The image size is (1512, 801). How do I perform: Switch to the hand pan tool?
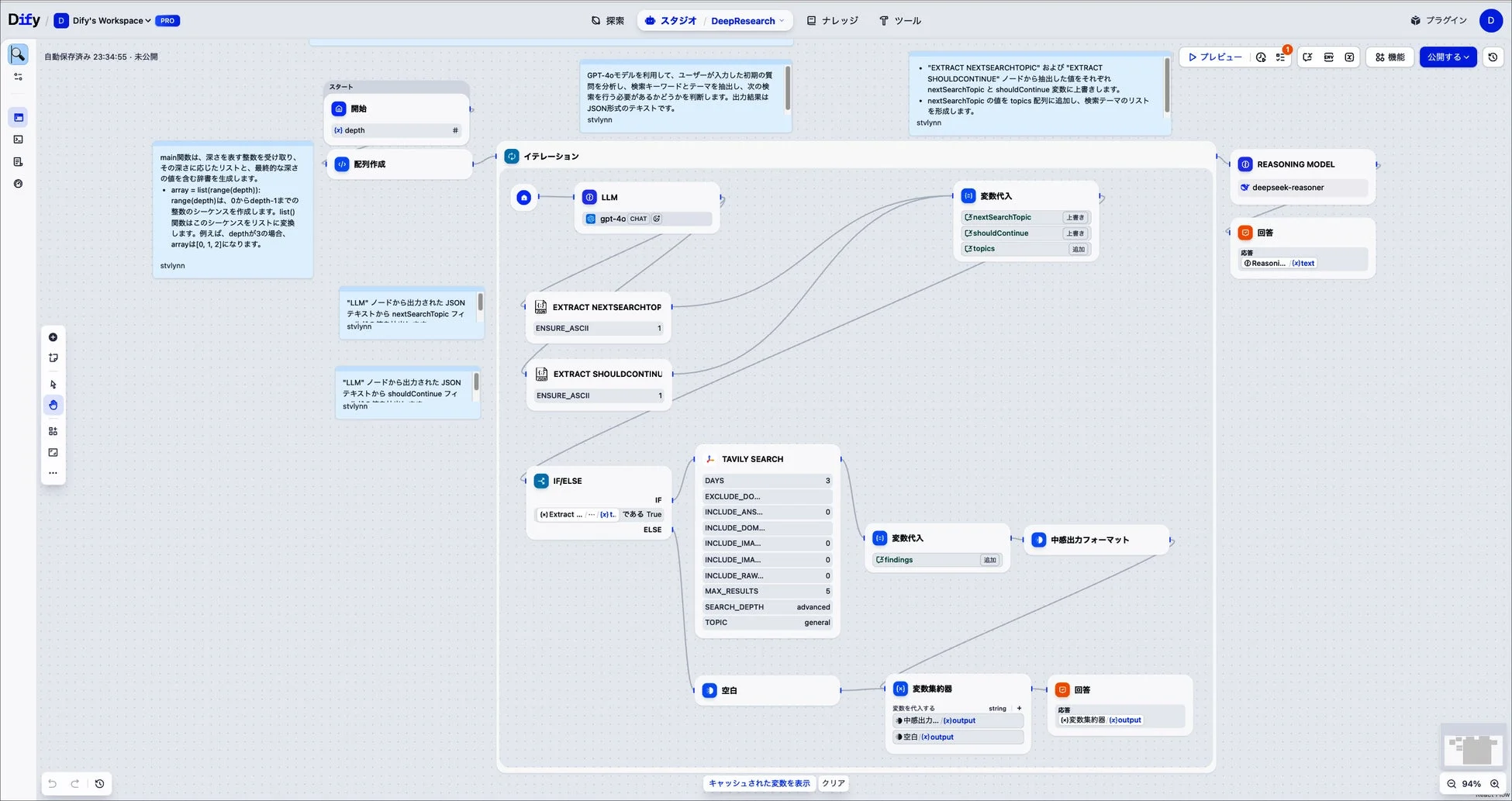[53, 405]
